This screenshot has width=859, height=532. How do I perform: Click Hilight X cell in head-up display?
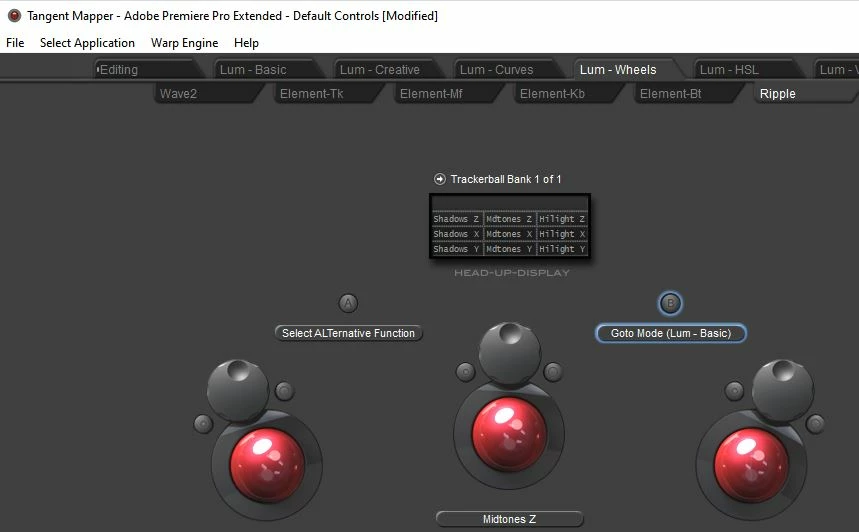(x=562, y=233)
